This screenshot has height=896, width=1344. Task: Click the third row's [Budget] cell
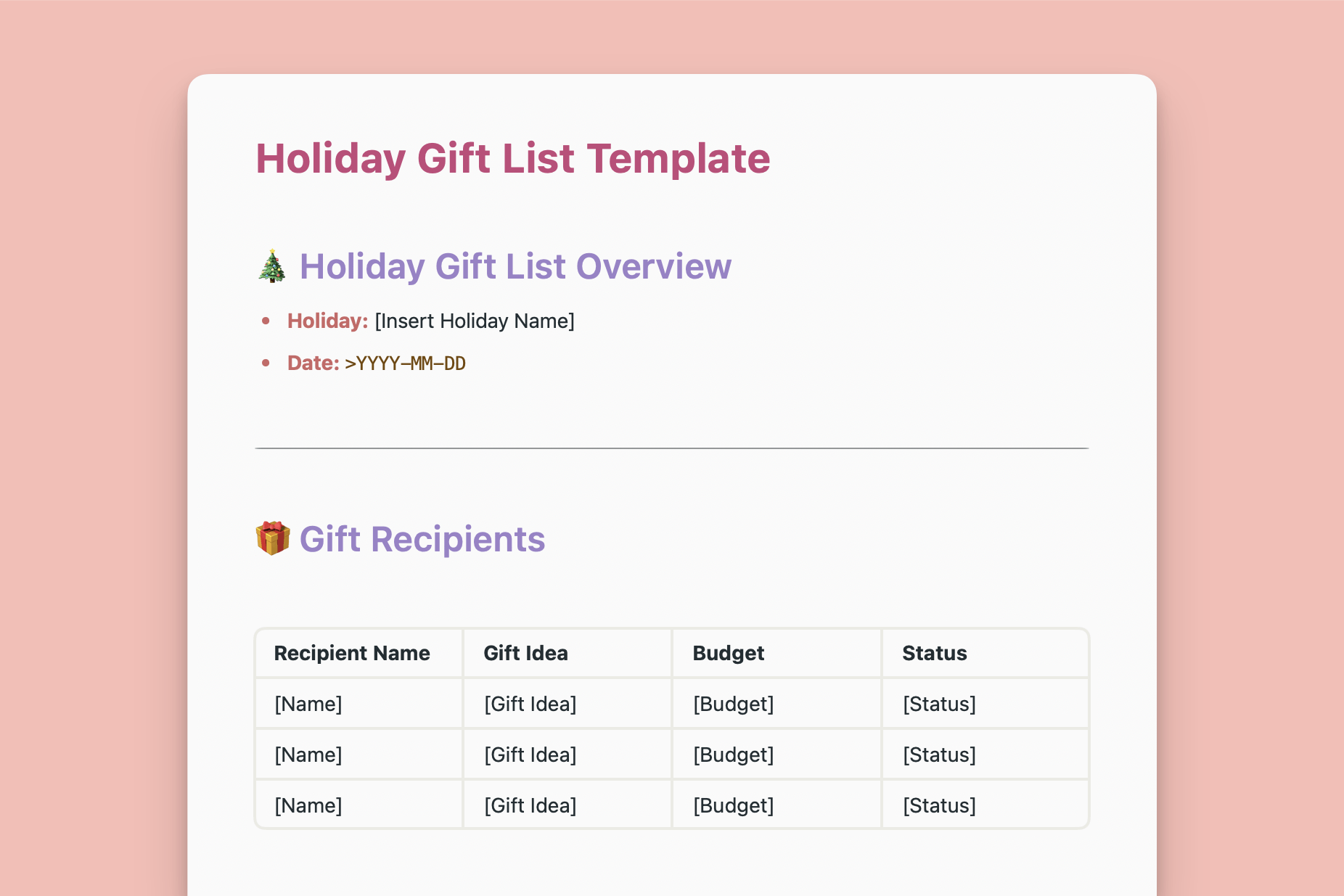coord(733,805)
